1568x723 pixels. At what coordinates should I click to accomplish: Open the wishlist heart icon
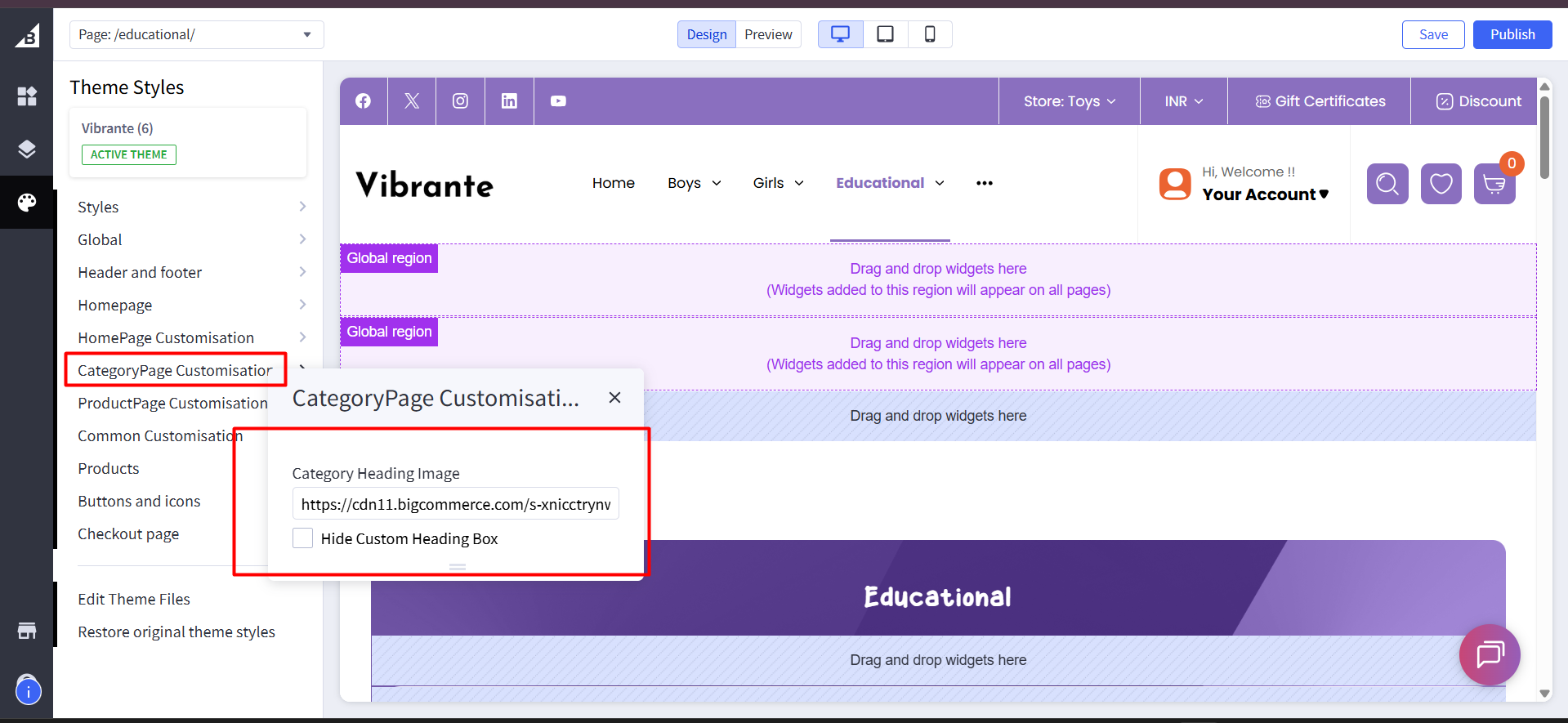pos(1441,184)
